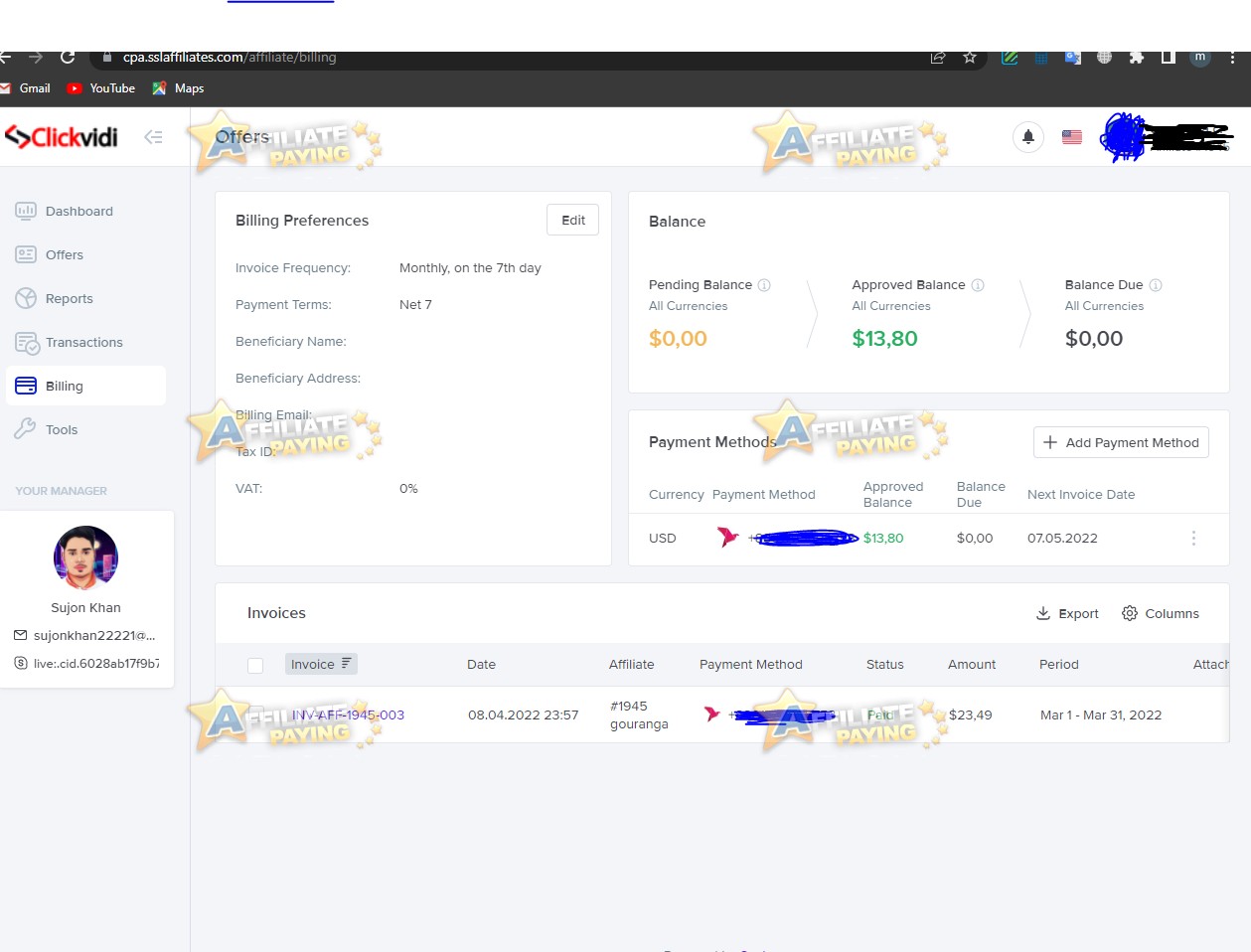Click the browser address bar URL
Image resolution: width=1251 pixels, height=952 pixels.
(229, 57)
